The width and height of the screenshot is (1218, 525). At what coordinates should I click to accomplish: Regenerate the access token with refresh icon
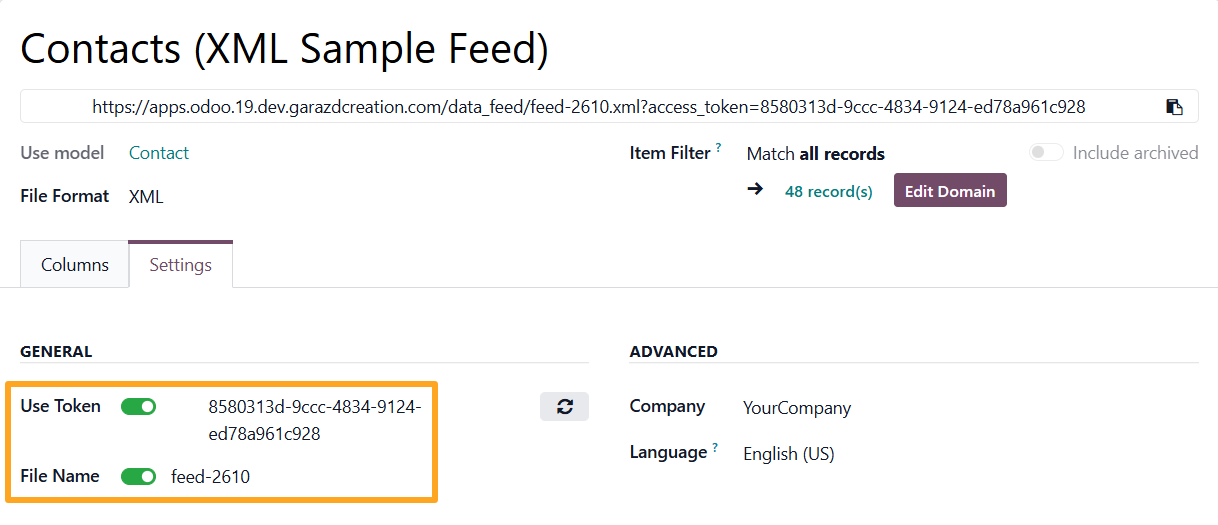pyautogui.click(x=564, y=407)
